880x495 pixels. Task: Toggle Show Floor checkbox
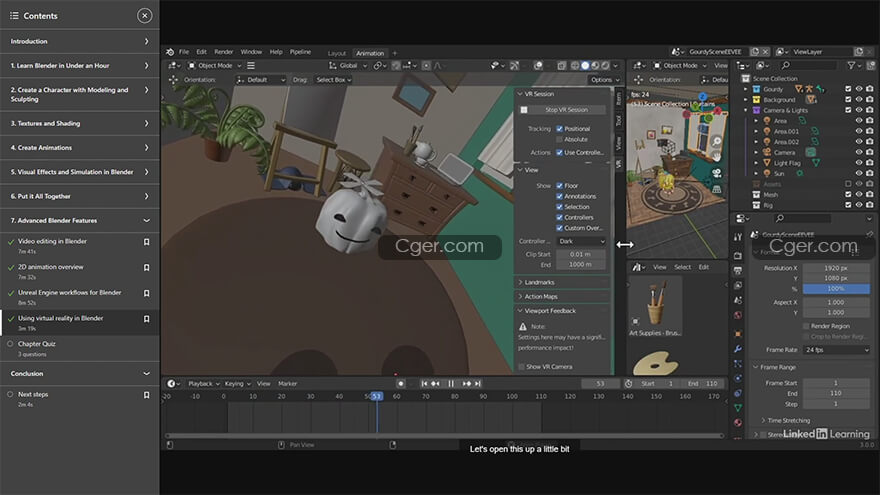[560, 186]
